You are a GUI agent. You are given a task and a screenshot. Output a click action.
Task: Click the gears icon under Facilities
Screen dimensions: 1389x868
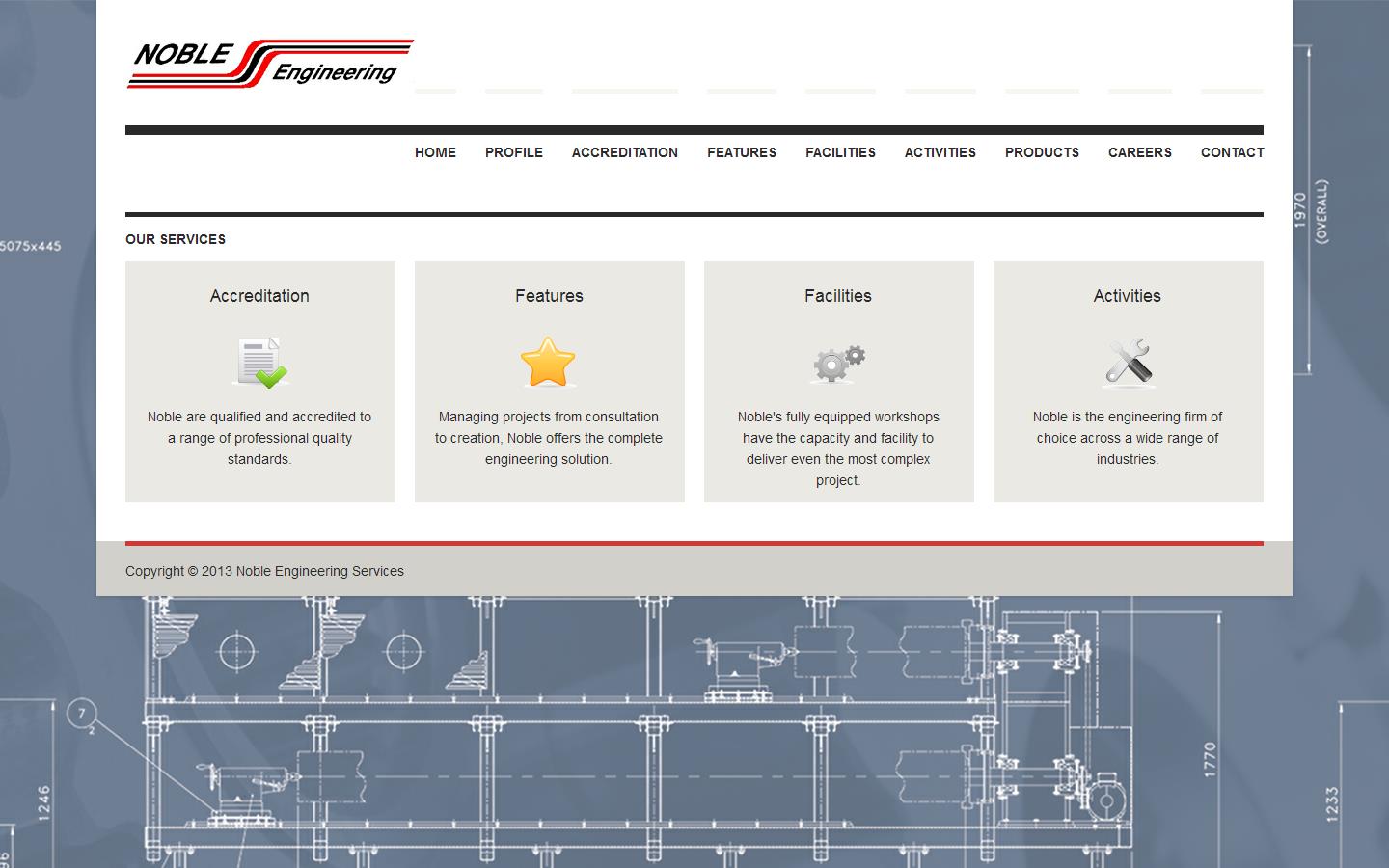pyautogui.click(x=838, y=363)
